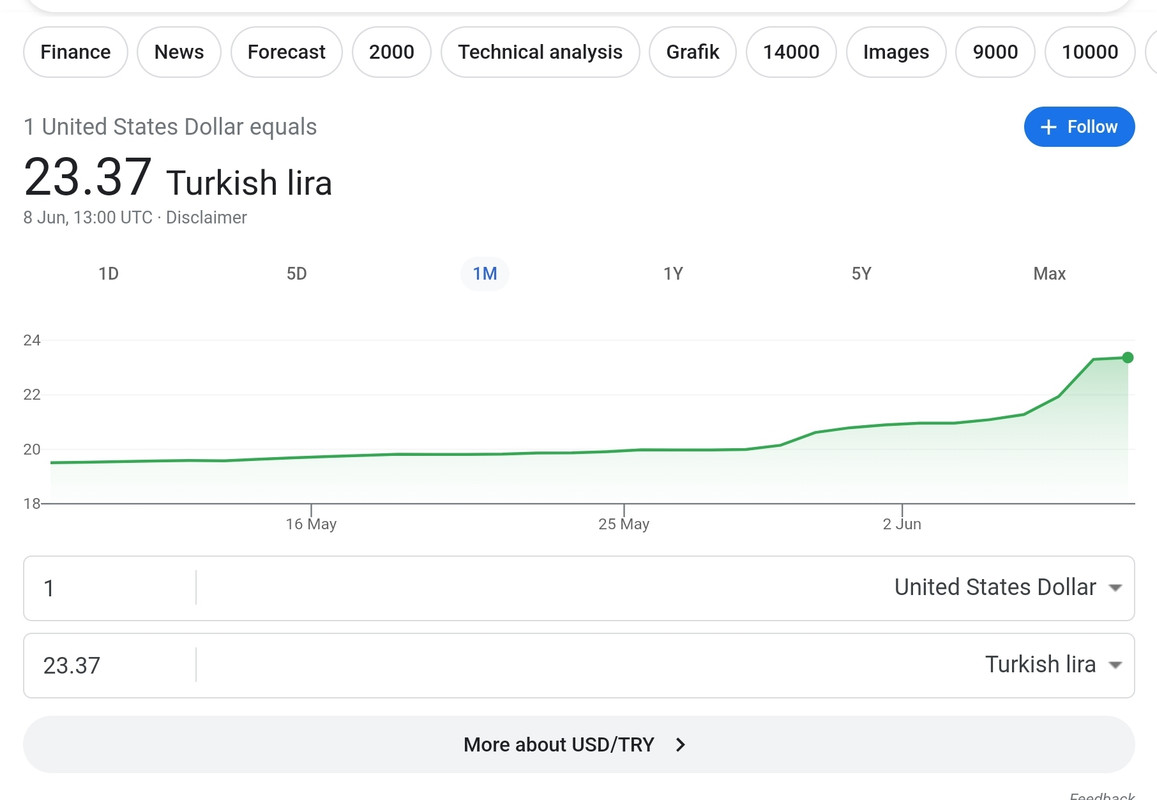This screenshot has height=800, width=1157.
Task: Edit the Turkish lira amount field
Action: click(x=109, y=666)
